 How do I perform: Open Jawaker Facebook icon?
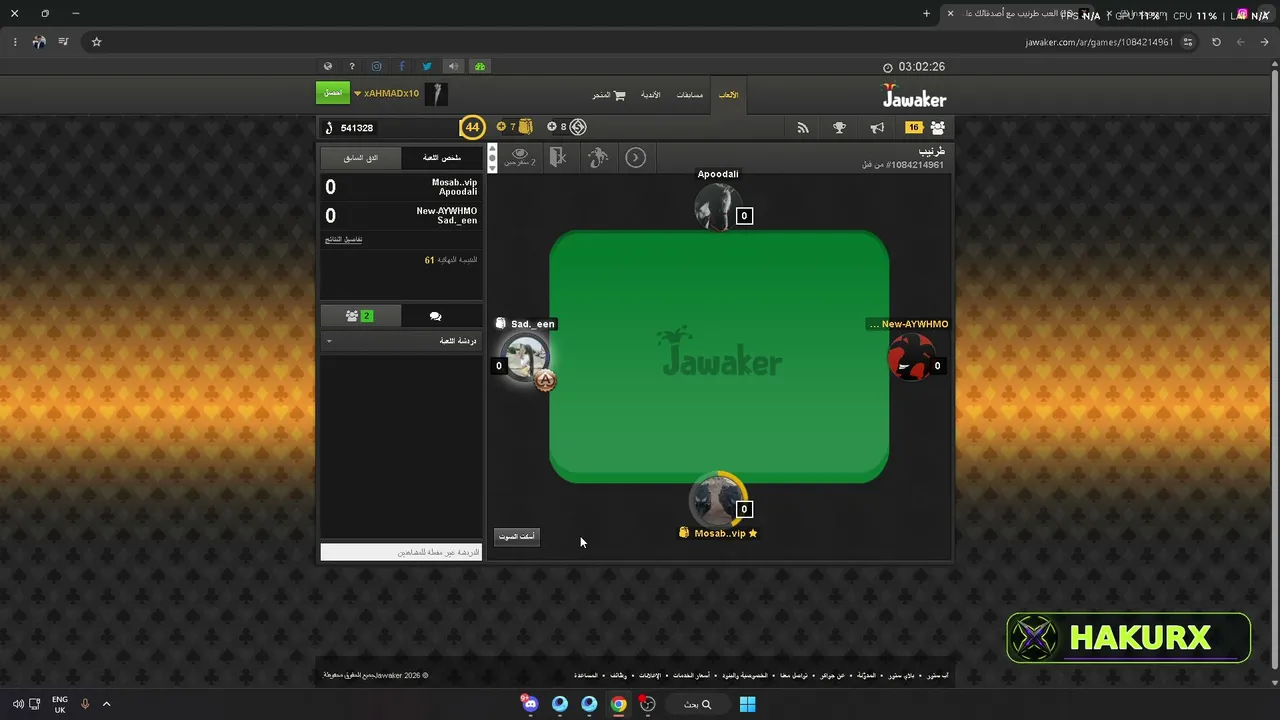402,67
